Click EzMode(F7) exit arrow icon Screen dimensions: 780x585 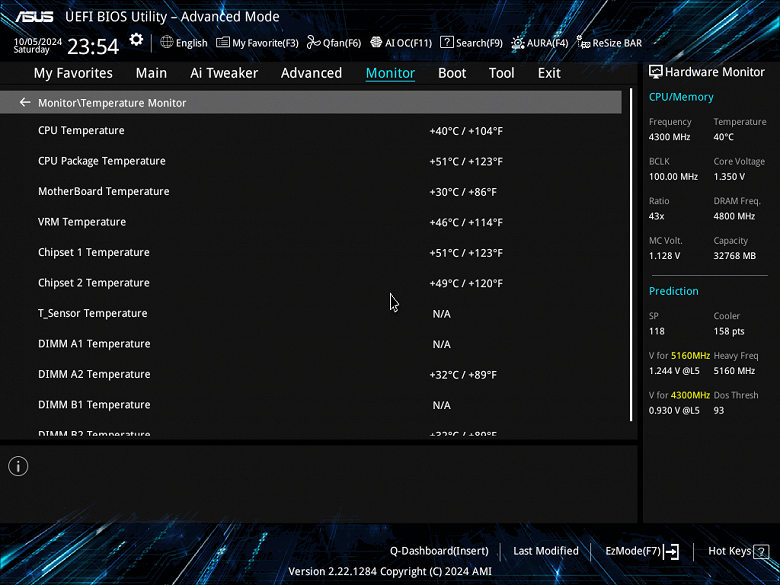click(x=672, y=551)
